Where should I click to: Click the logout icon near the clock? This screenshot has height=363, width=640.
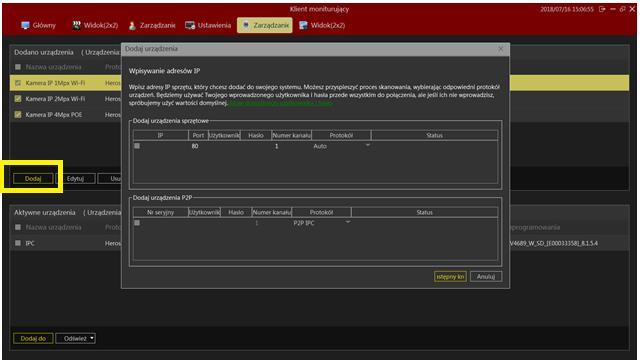pos(602,9)
